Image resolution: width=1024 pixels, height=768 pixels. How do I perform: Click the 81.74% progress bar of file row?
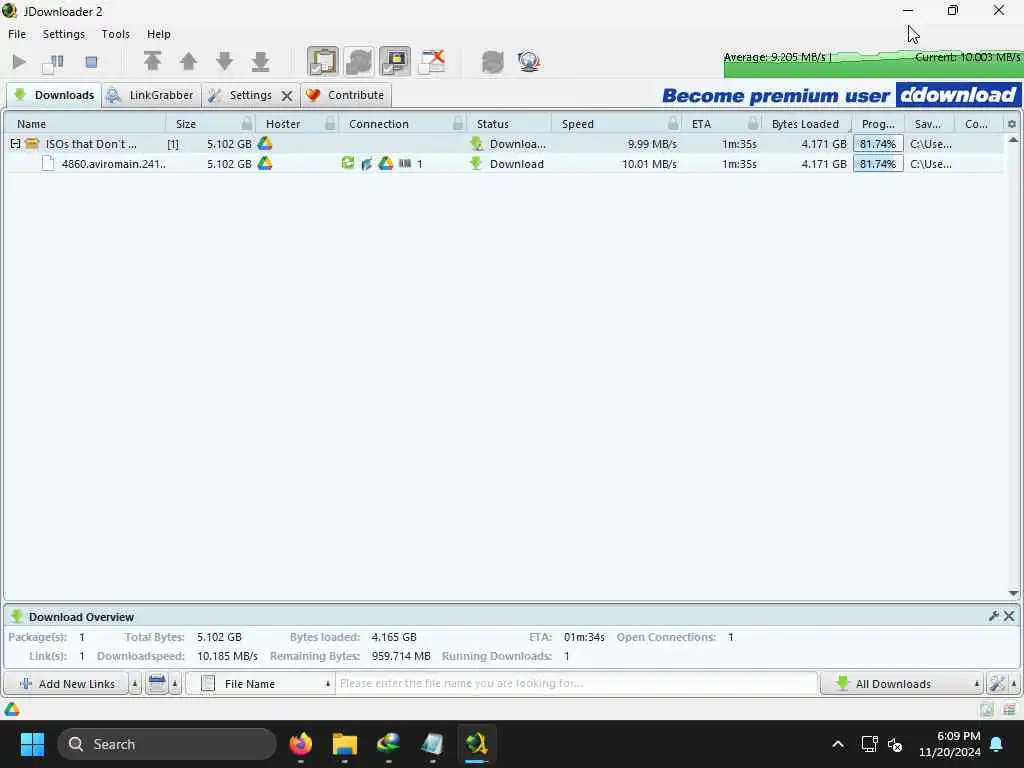click(878, 164)
